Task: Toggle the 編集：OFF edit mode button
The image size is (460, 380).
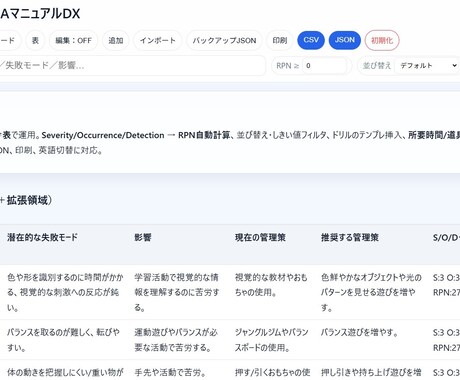Action: click(73, 40)
